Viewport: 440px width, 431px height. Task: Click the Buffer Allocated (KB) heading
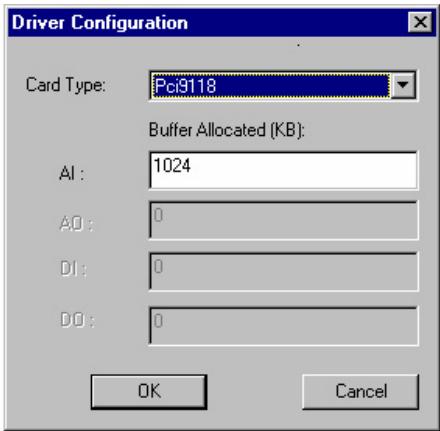(x=227, y=130)
